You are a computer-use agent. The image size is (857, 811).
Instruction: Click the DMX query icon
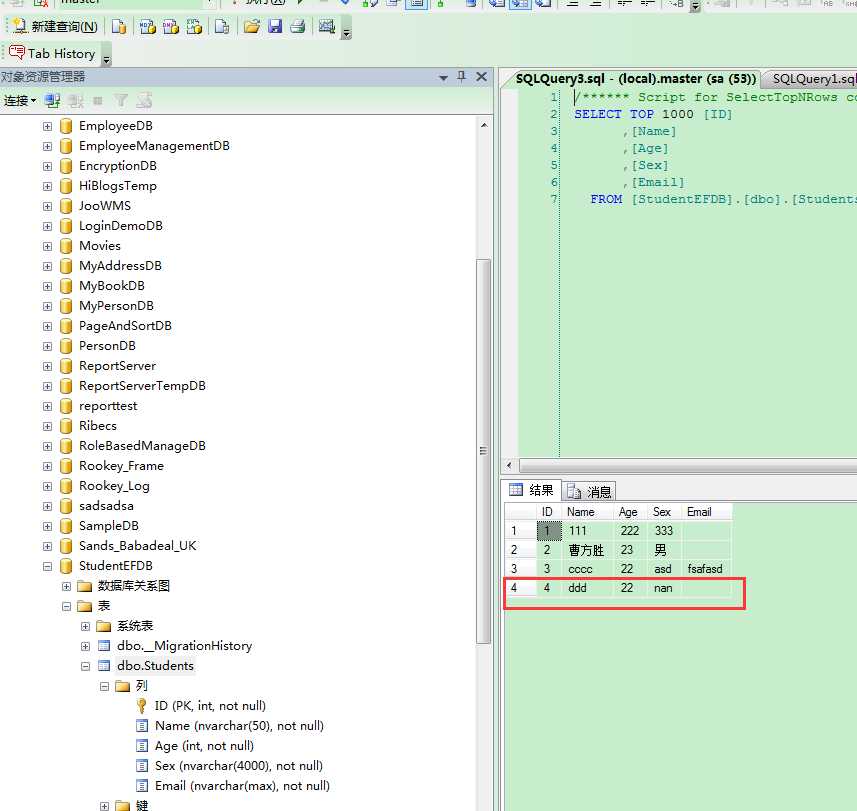click(171, 26)
